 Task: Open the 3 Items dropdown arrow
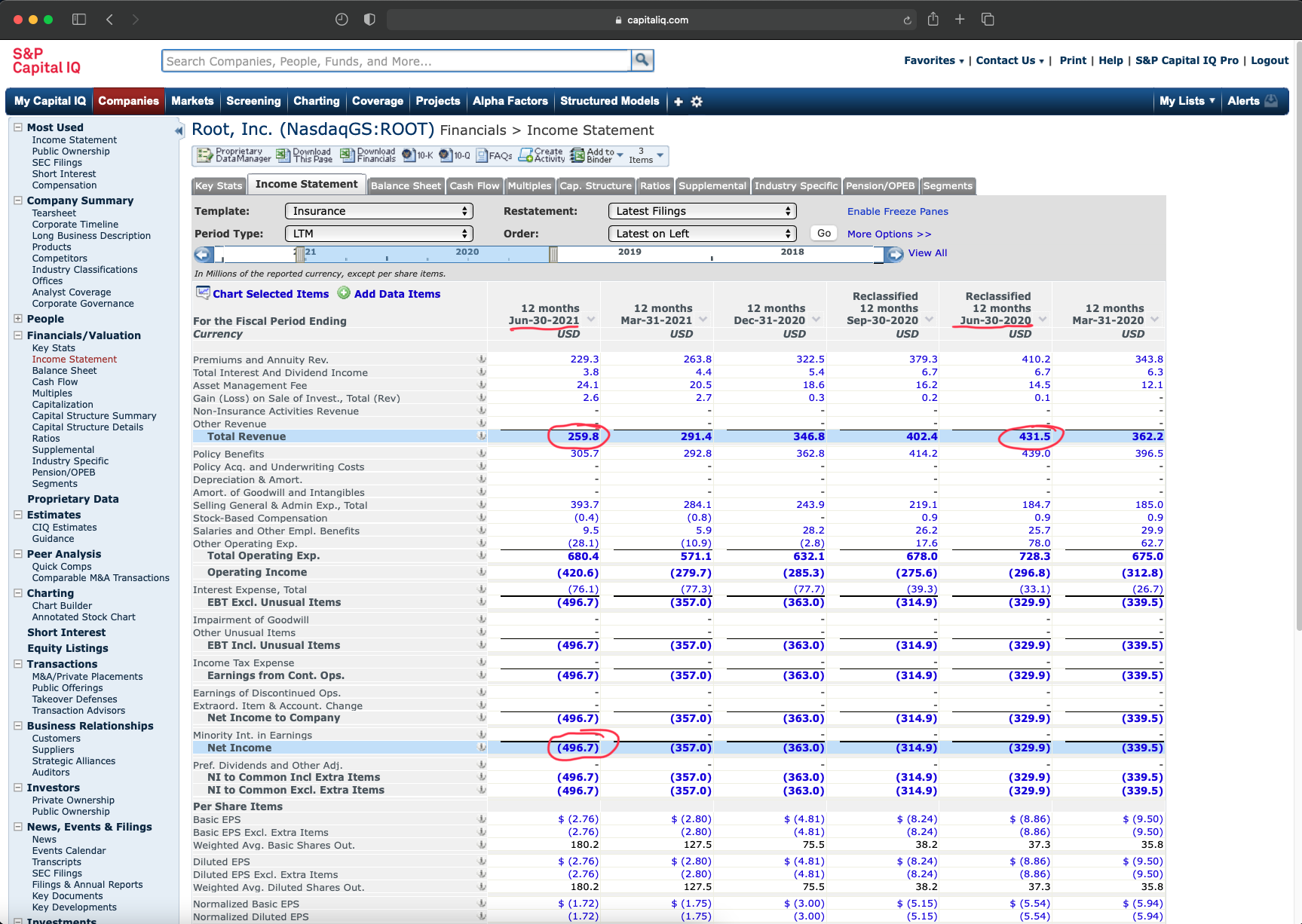tap(660, 155)
